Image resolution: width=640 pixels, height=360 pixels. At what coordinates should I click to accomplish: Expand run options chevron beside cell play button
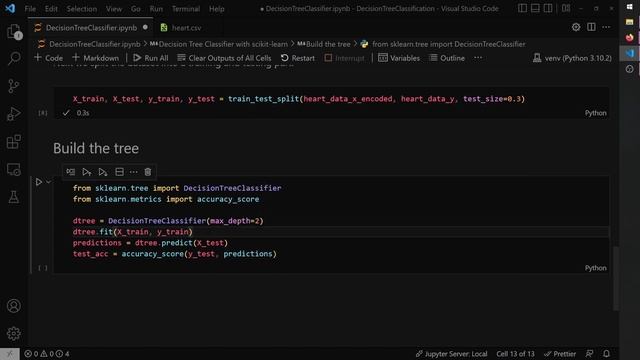pos(48,182)
